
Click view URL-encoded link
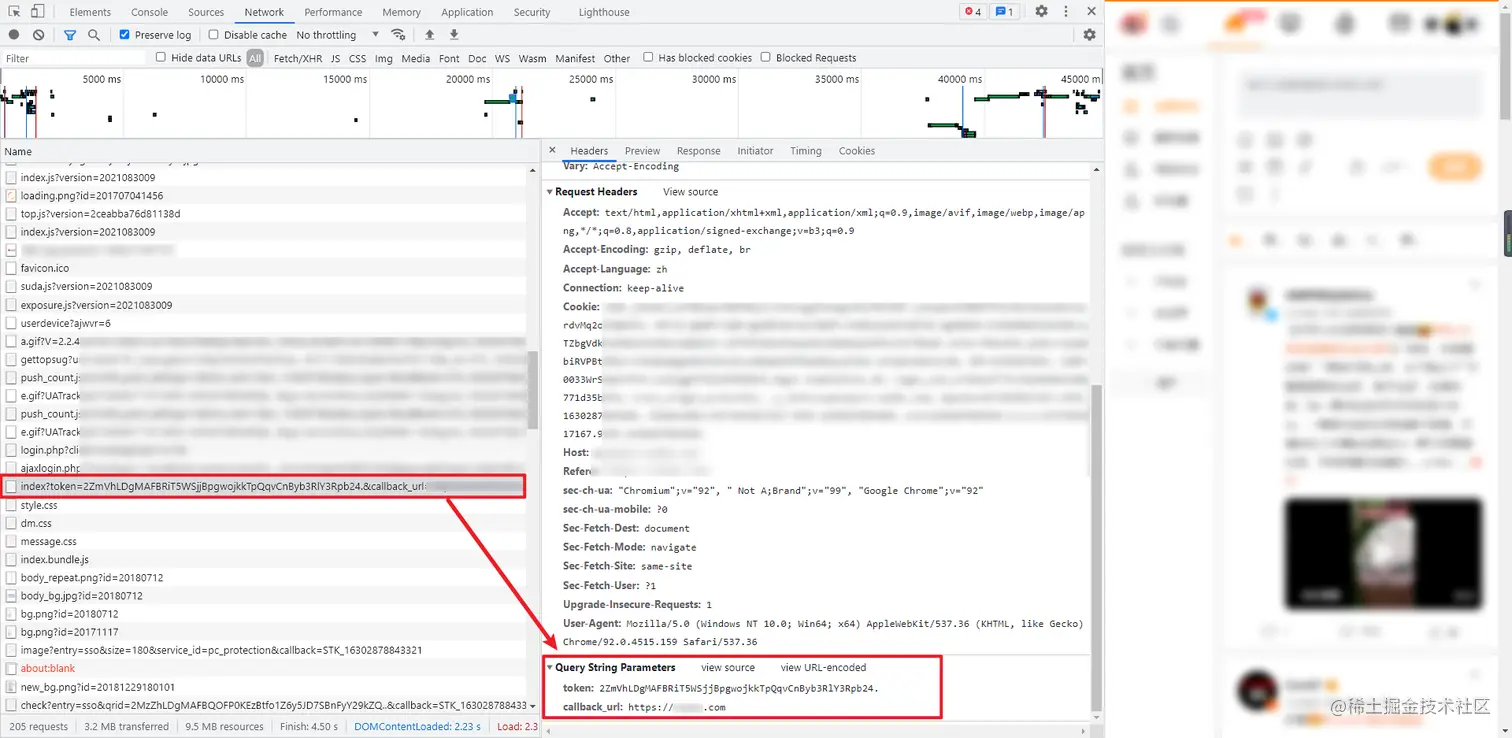[x=823, y=667]
